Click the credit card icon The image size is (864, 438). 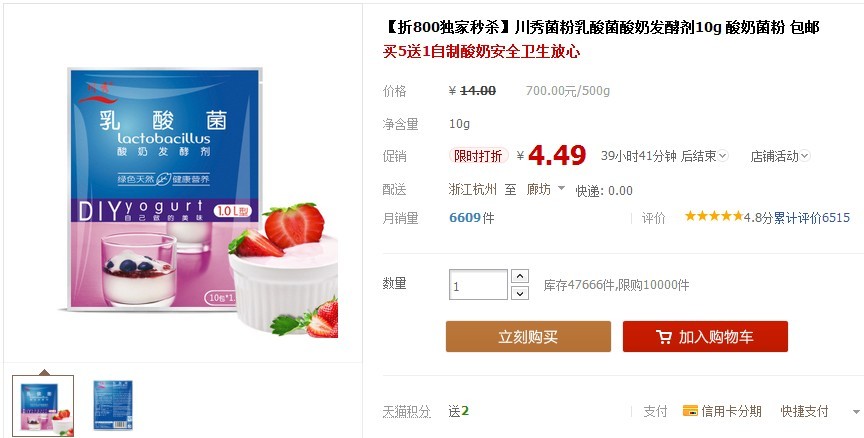click(690, 410)
